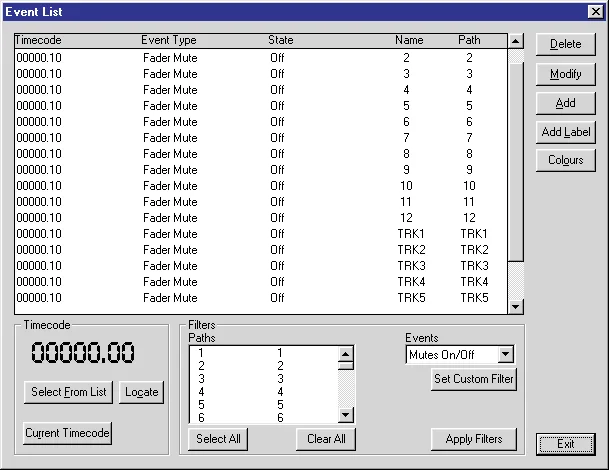
Task: Select path 4 in Filters Paths list
Action: point(264,392)
